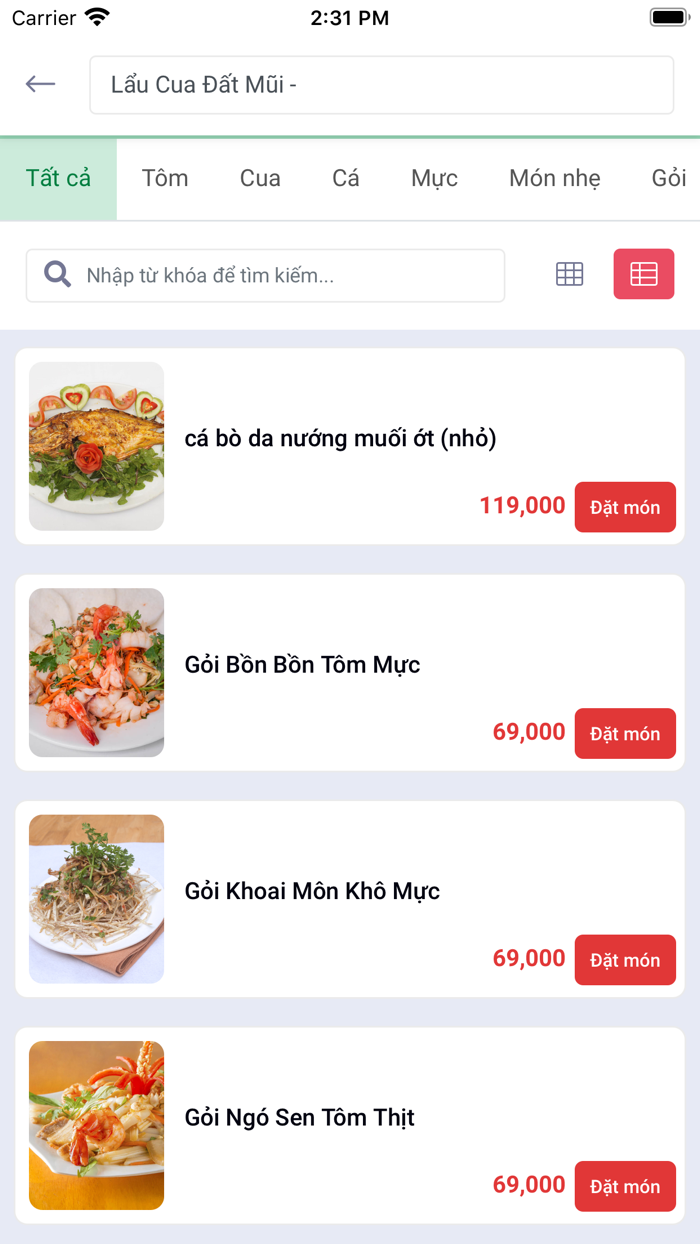The height and width of the screenshot is (1244, 700).
Task: Tap the Wi-Fi icon in status bar
Action: [95, 16]
